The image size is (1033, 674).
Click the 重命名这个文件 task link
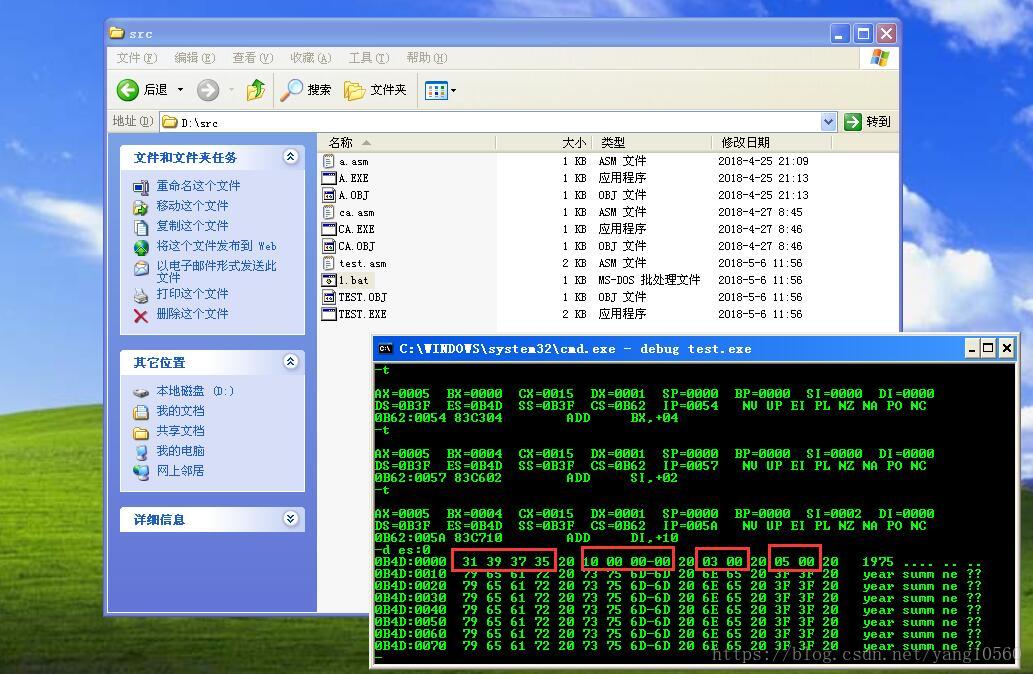(198, 186)
